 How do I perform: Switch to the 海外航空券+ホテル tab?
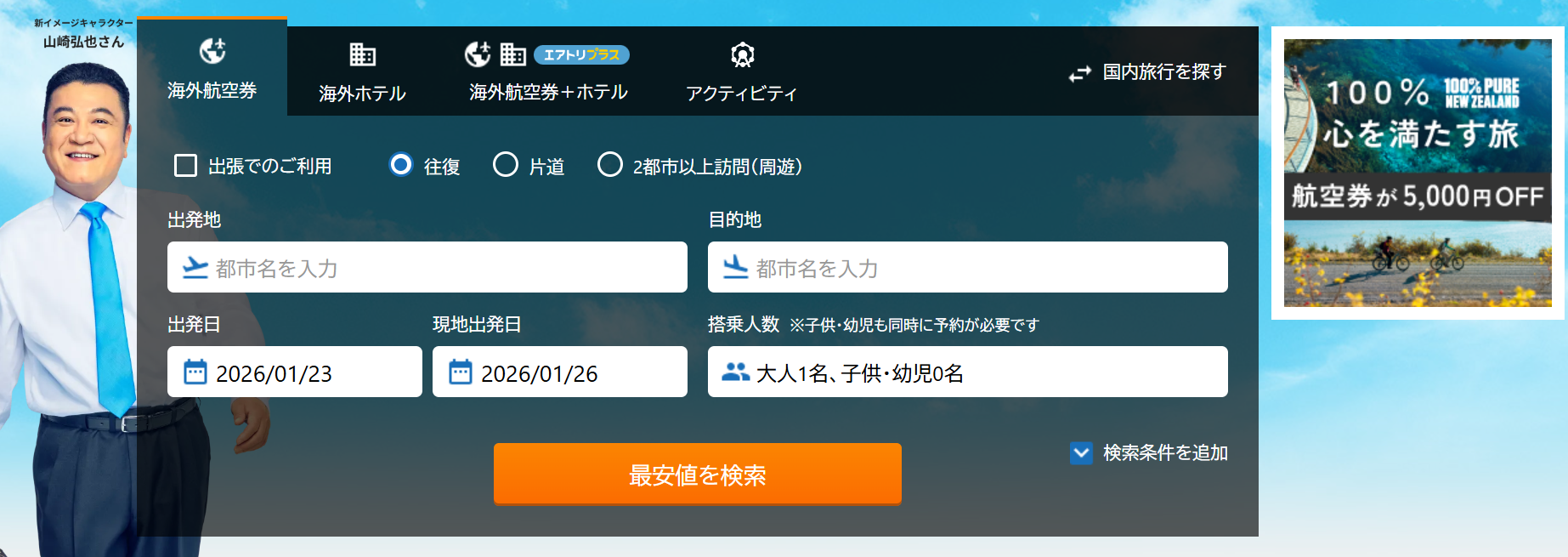tap(548, 92)
